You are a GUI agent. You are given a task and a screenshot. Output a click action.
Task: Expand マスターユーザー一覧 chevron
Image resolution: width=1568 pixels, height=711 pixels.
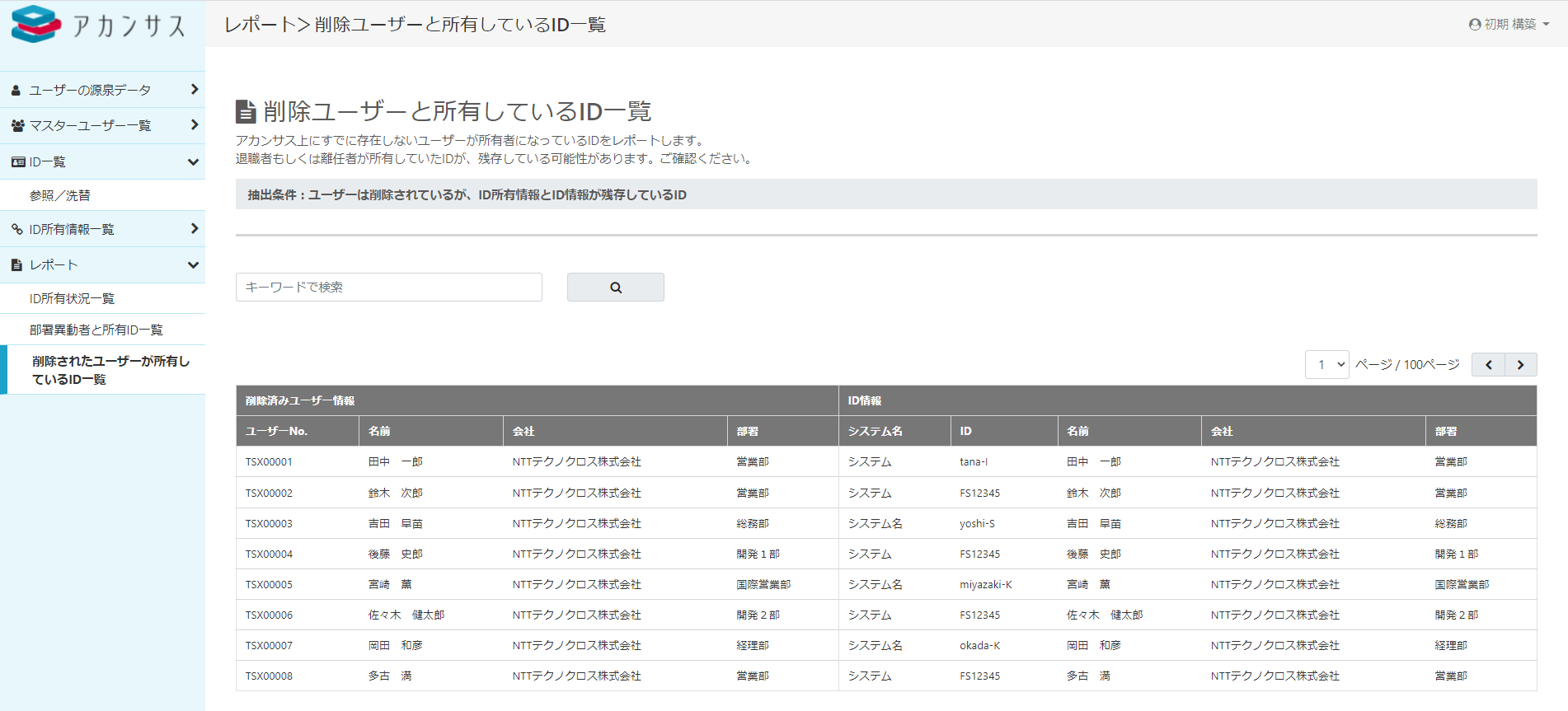[x=195, y=124]
